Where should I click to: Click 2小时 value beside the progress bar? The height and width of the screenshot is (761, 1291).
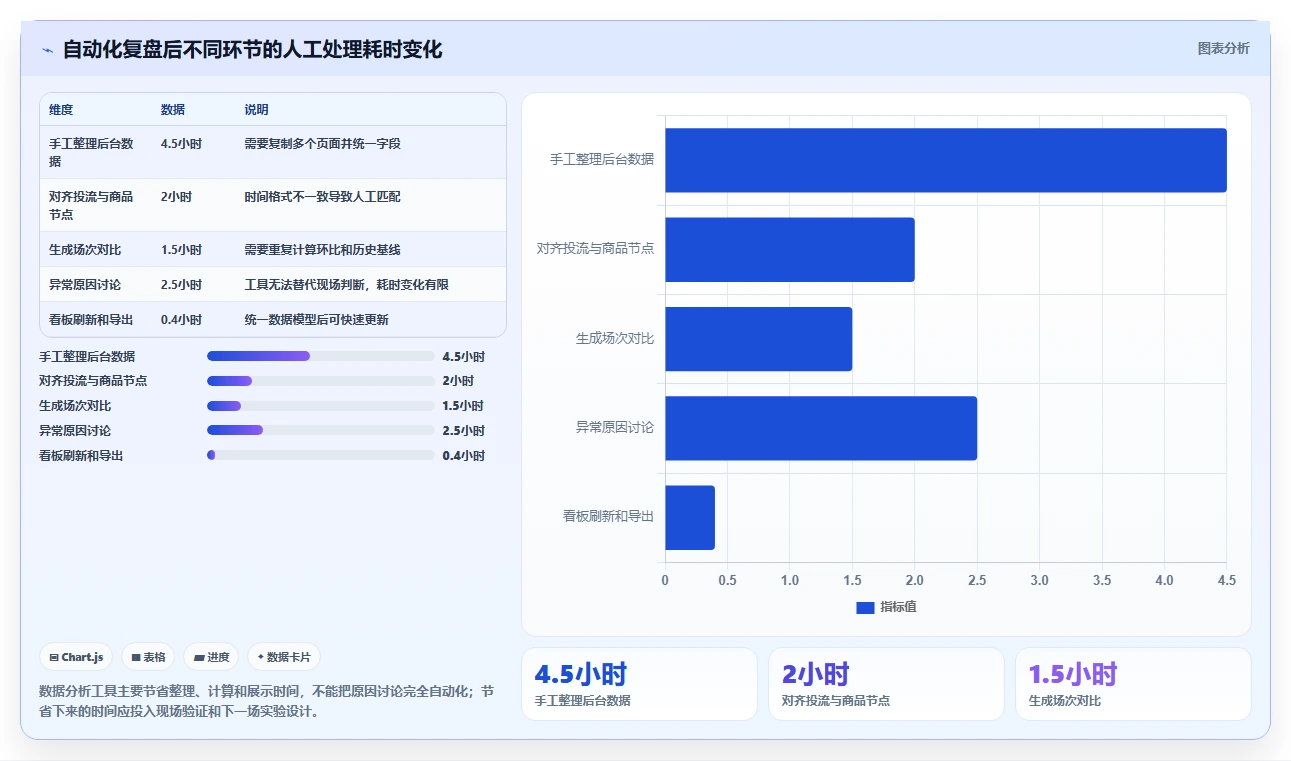[x=458, y=381]
